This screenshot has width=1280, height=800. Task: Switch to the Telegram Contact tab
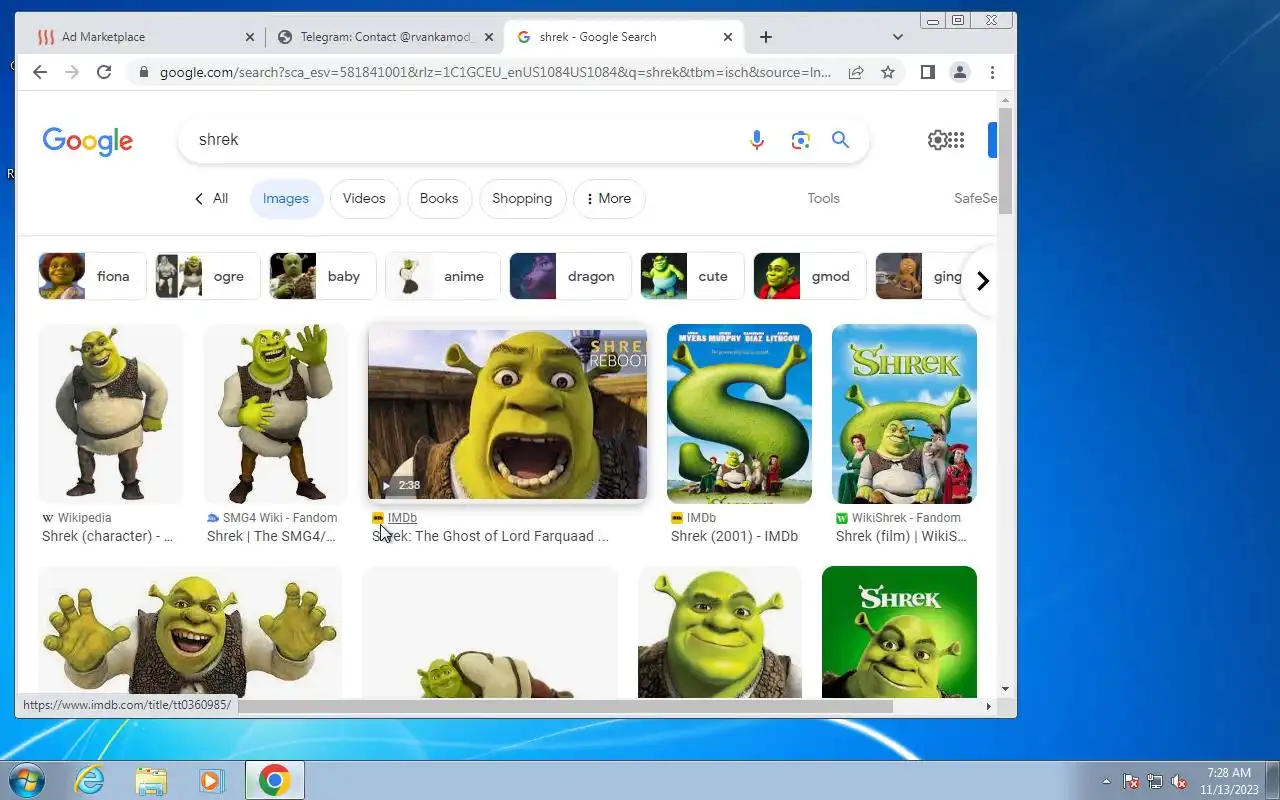click(386, 37)
